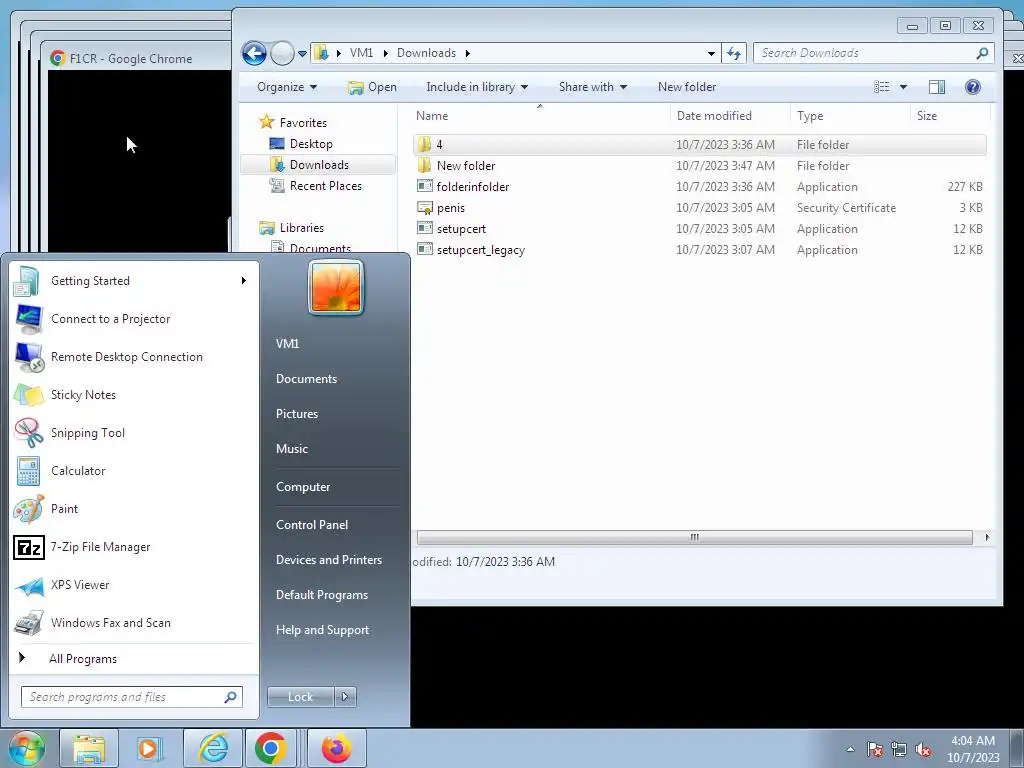Click the Explorer Forward navigation button
Image resolution: width=1024 pixels, height=768 pixels.
(x=282, y=53)
